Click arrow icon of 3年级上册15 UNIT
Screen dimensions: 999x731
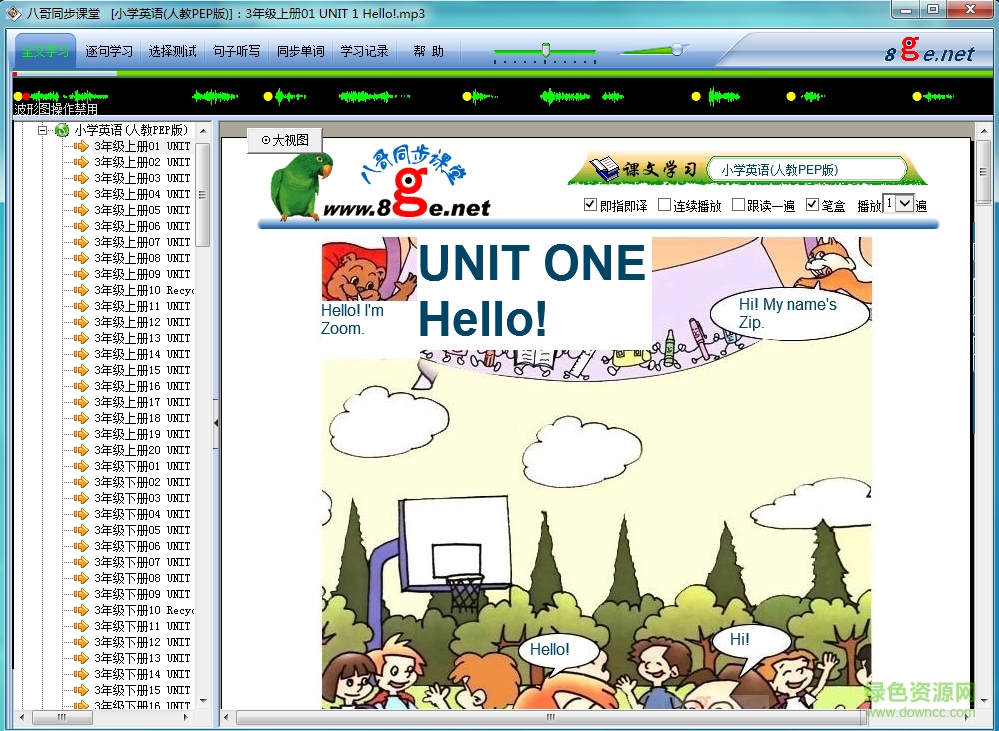coord(81,370)
